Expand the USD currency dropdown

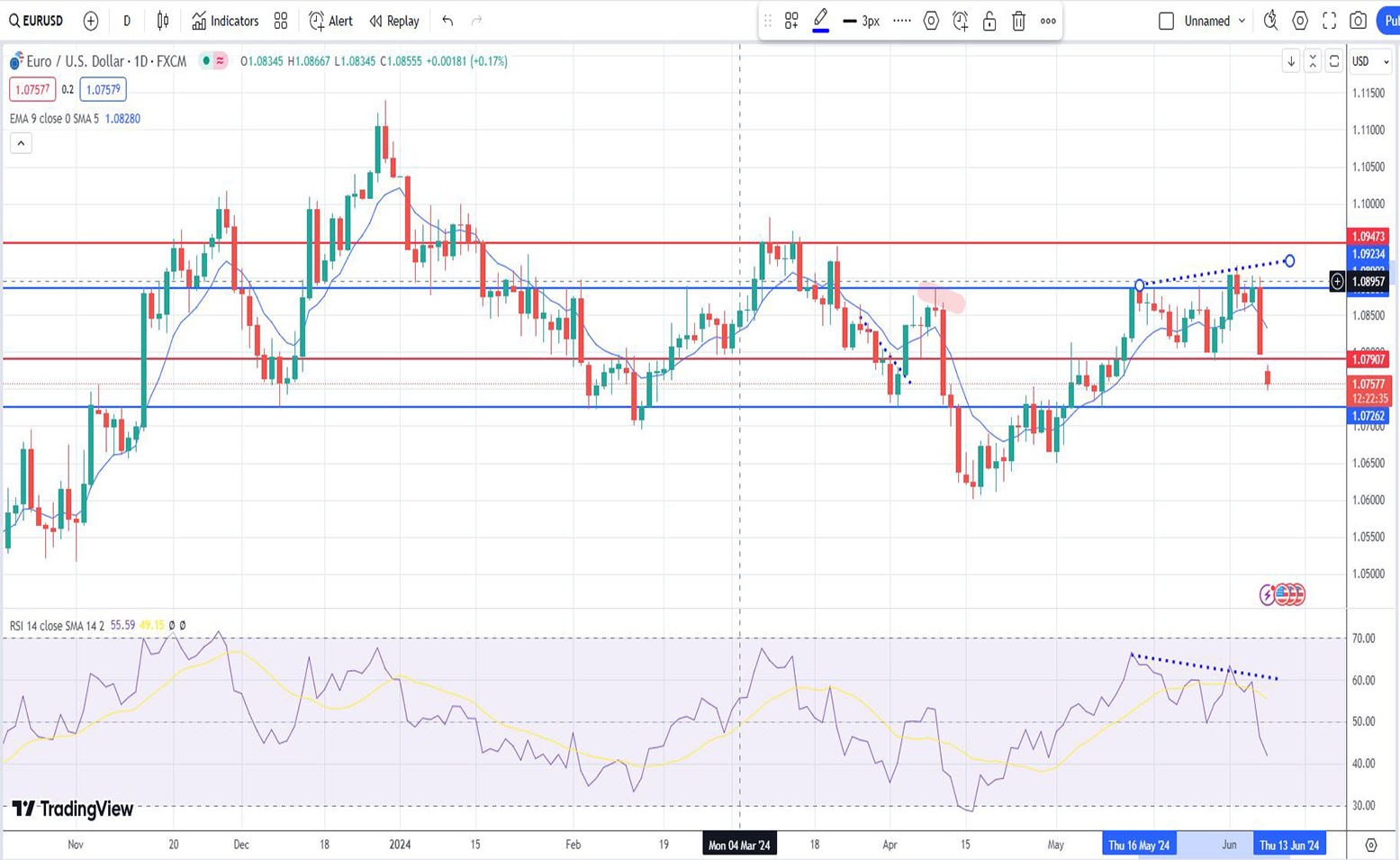(1370, 61)
